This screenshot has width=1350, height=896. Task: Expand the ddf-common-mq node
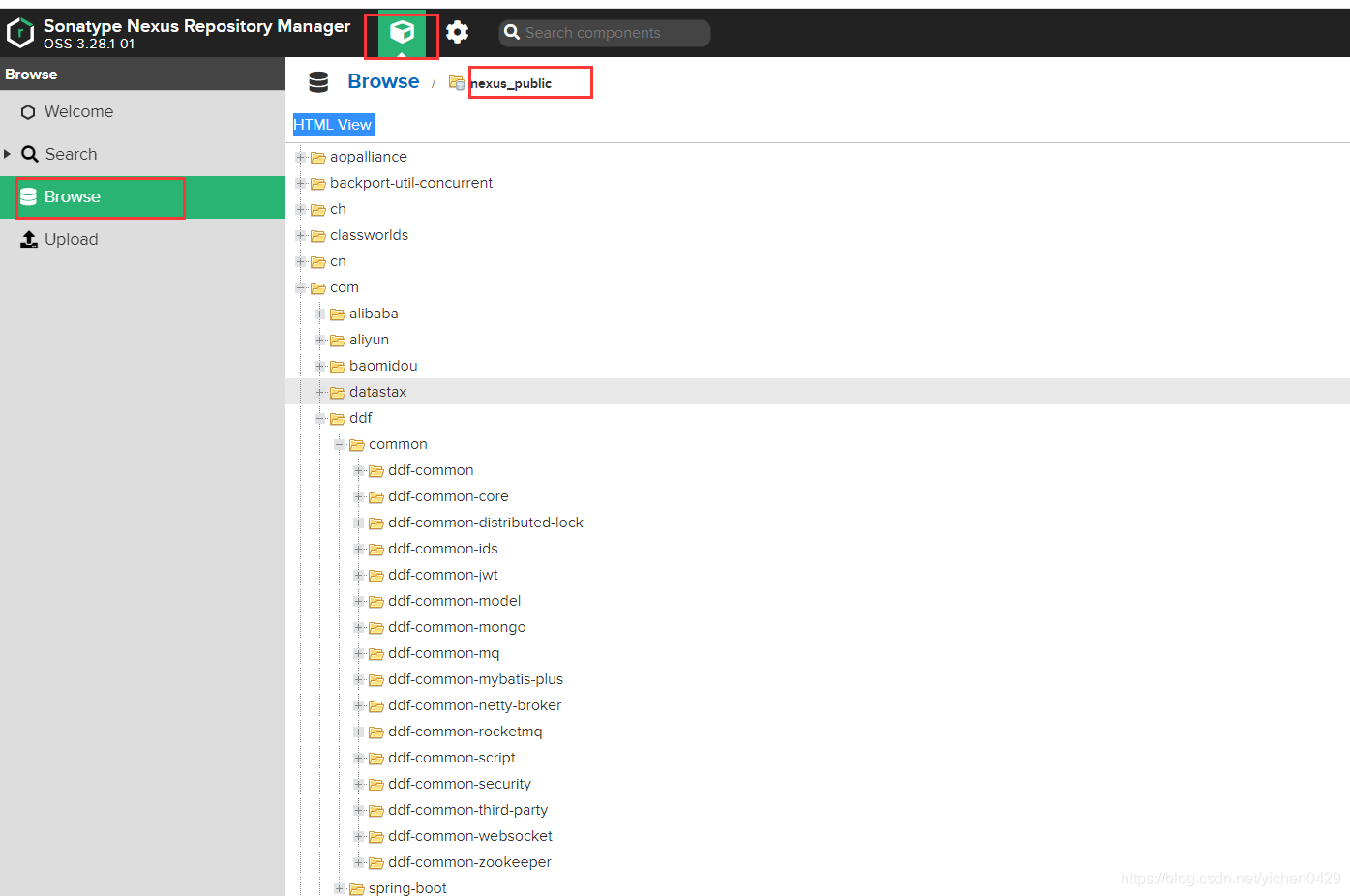(359, 653)
